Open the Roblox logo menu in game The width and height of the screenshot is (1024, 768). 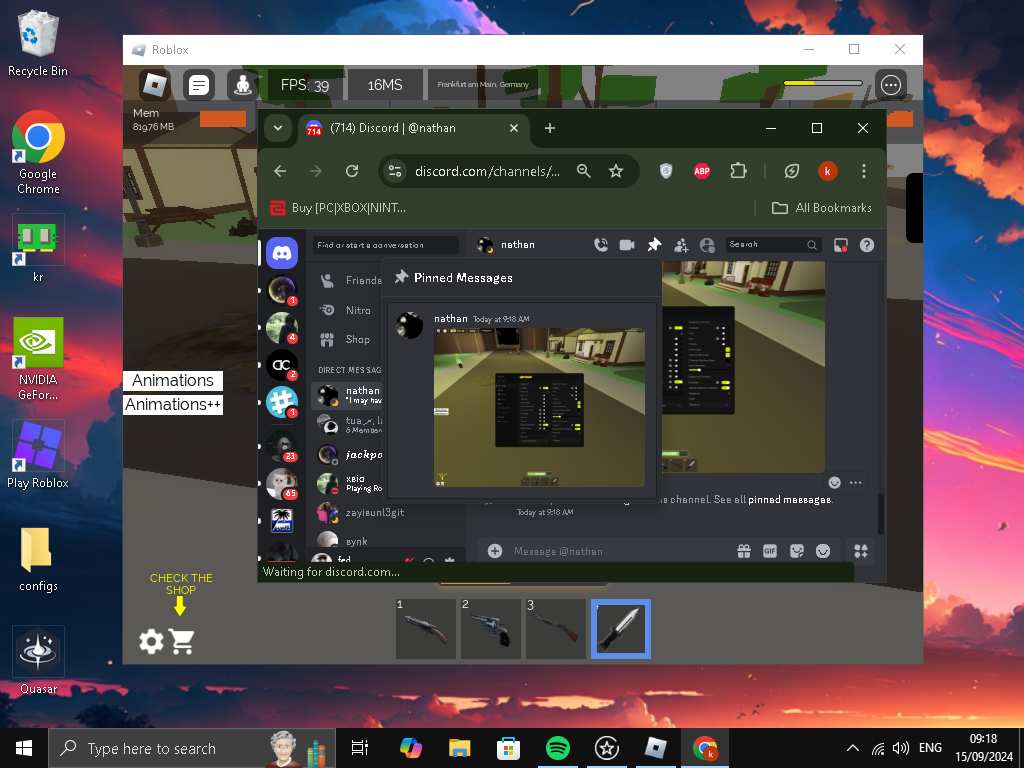pos(155,85)
